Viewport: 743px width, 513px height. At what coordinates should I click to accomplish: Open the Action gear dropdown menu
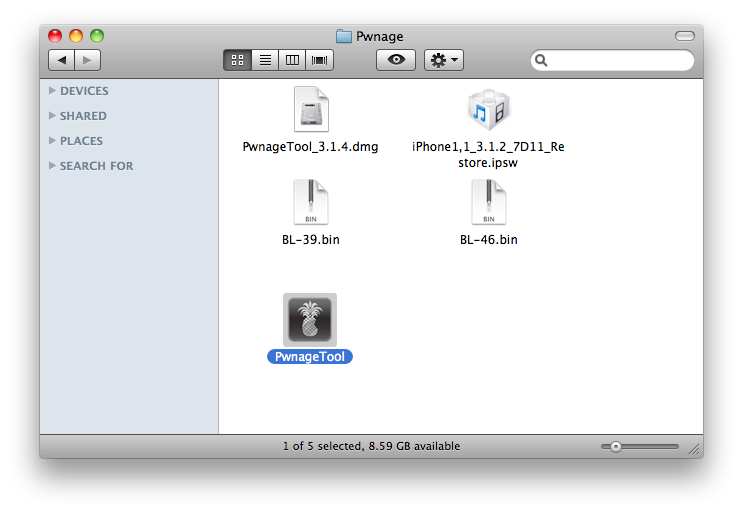(x=444, y=60)
